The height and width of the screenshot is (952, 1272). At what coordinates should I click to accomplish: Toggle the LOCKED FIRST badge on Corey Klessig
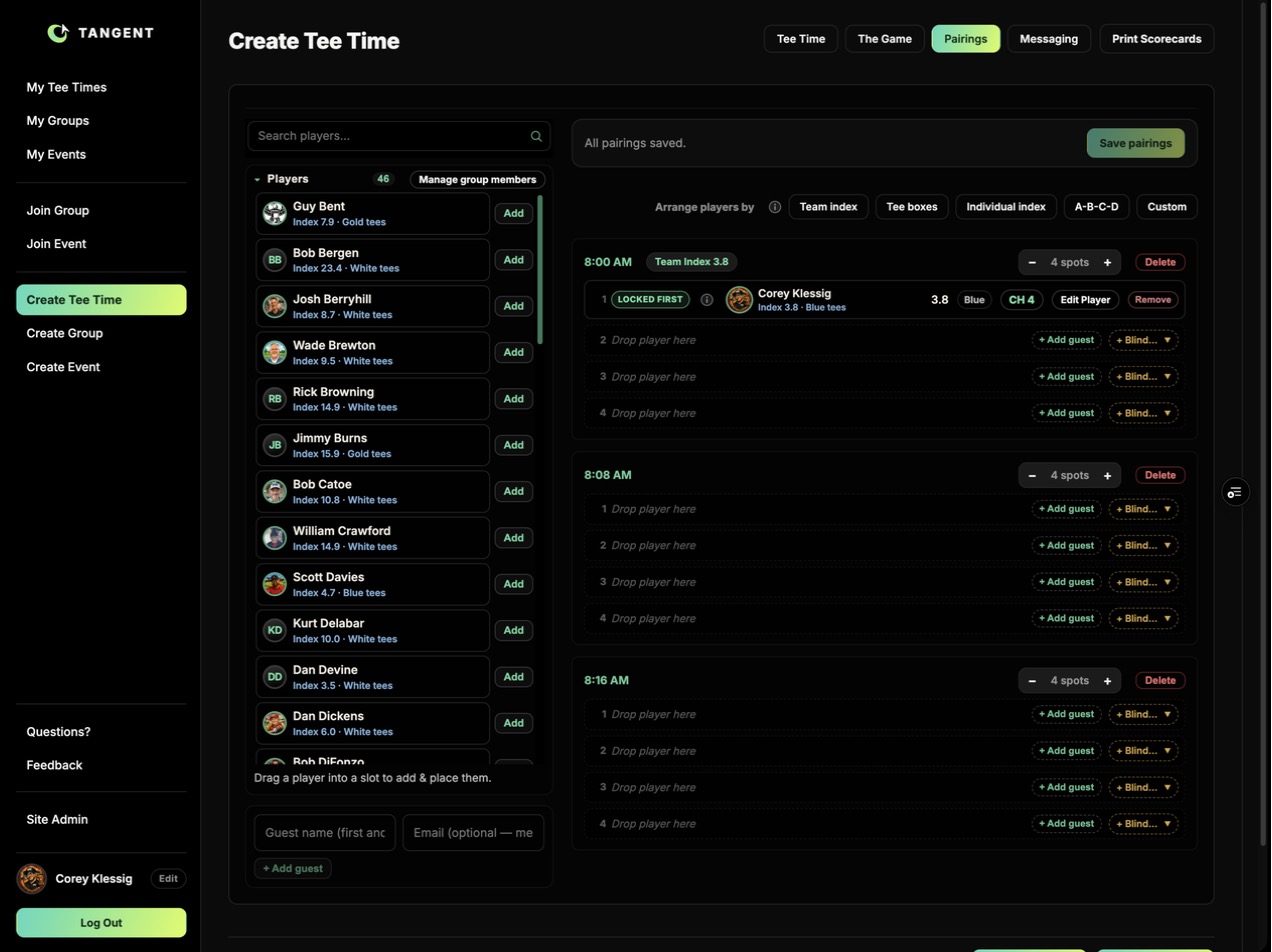(x=650, y=300)
